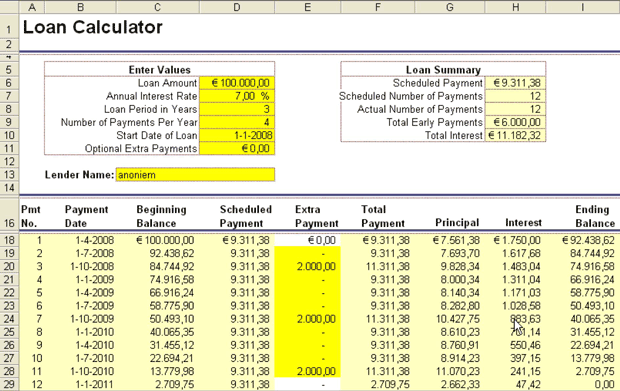Viewport: 620px width, 391px height.
Task: Select the Actual Number of Payments value
Action: (515, 109)
